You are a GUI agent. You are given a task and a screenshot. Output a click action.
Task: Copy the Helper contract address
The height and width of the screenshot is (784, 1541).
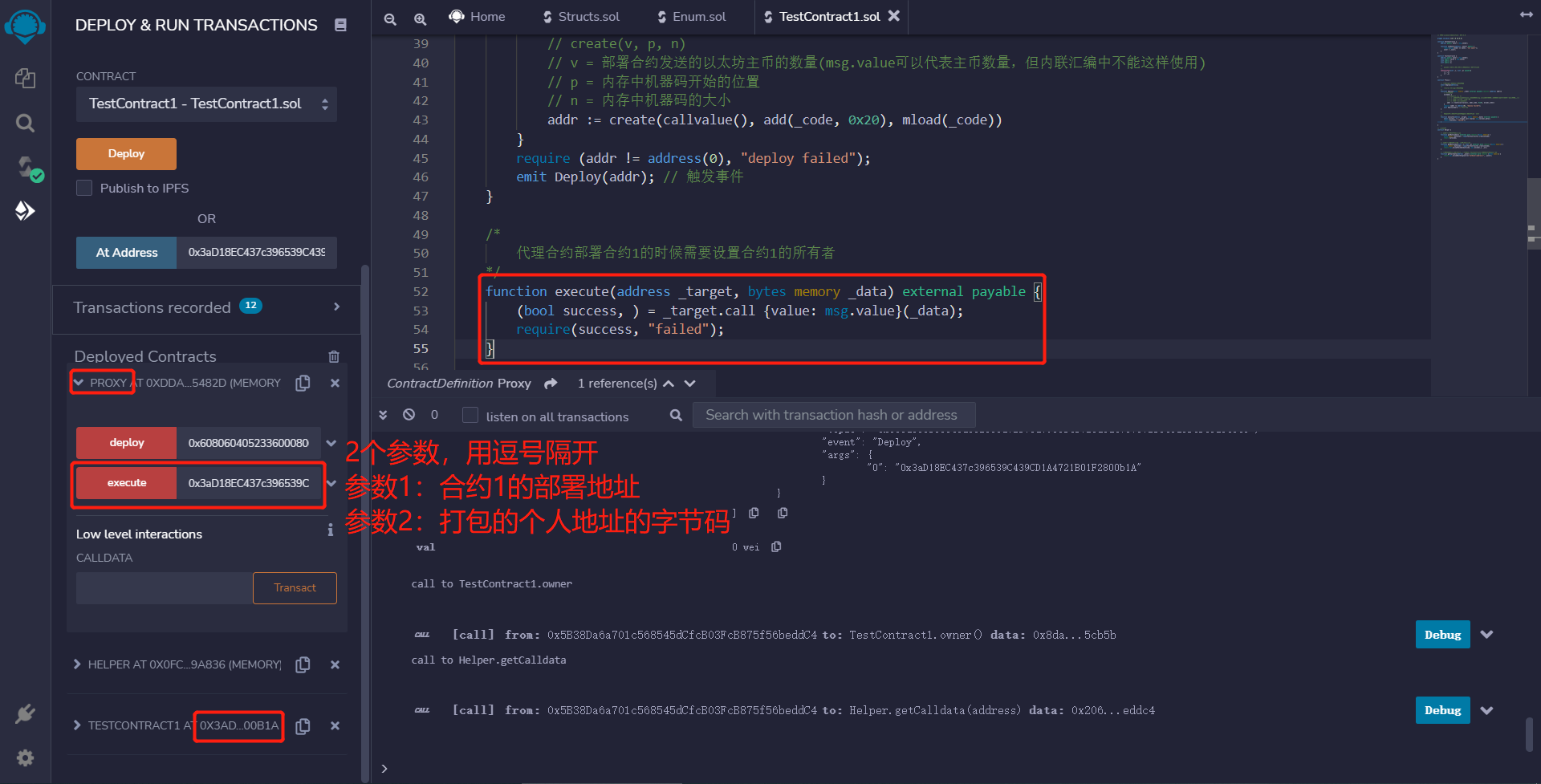[x=303, y=664]
